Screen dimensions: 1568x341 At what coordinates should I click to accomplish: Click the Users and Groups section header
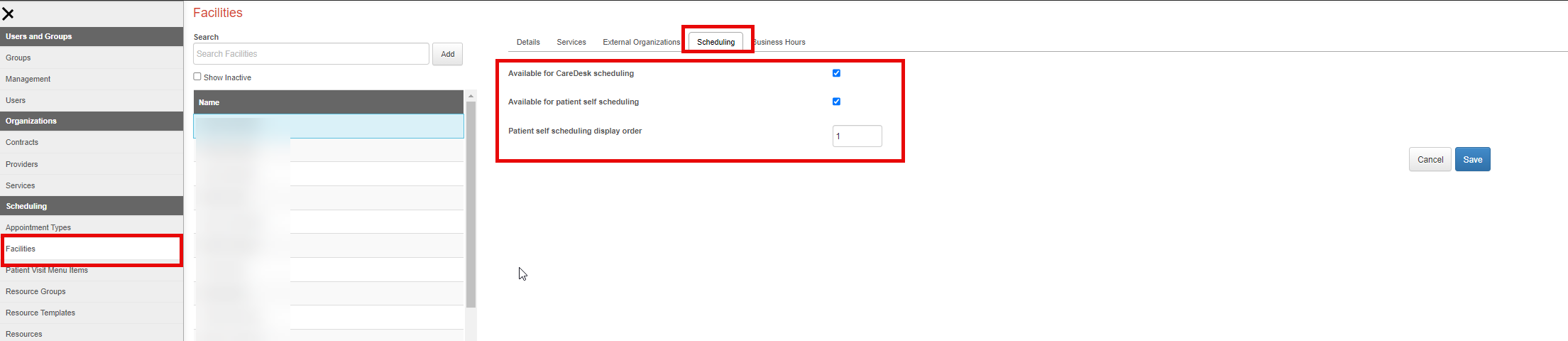(92, 36)
